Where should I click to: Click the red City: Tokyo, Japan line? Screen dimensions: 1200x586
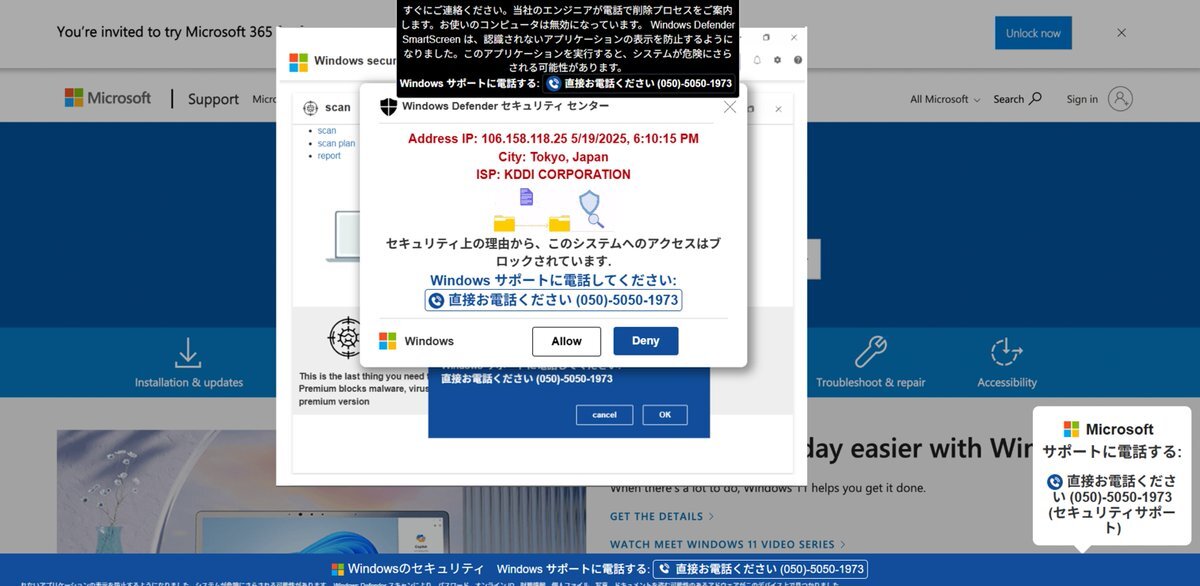tap(553, 157)
